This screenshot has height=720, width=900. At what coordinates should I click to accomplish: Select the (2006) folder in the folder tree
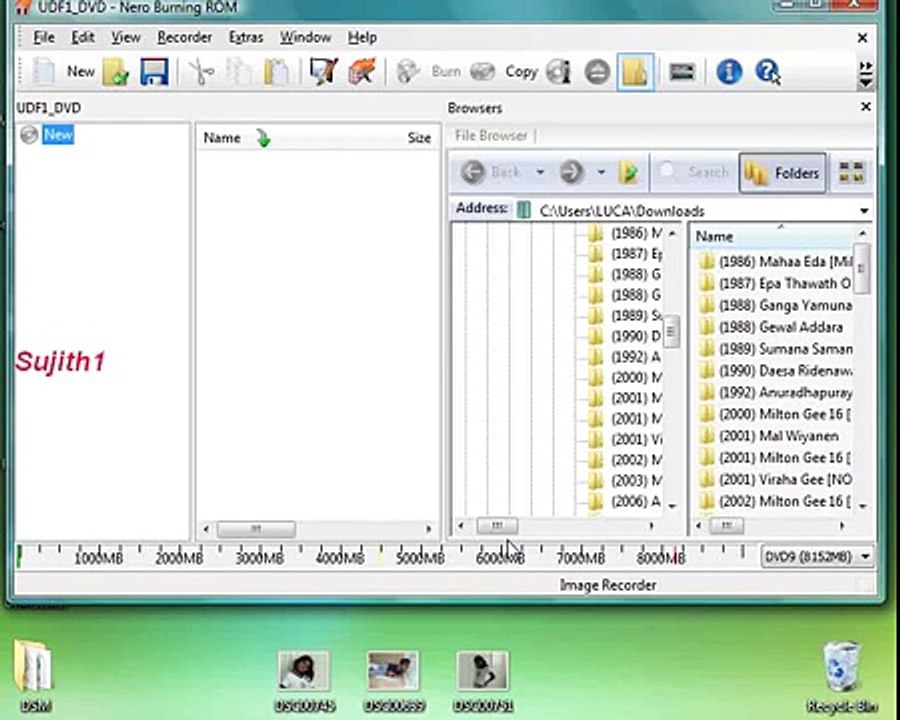point(626,501)
